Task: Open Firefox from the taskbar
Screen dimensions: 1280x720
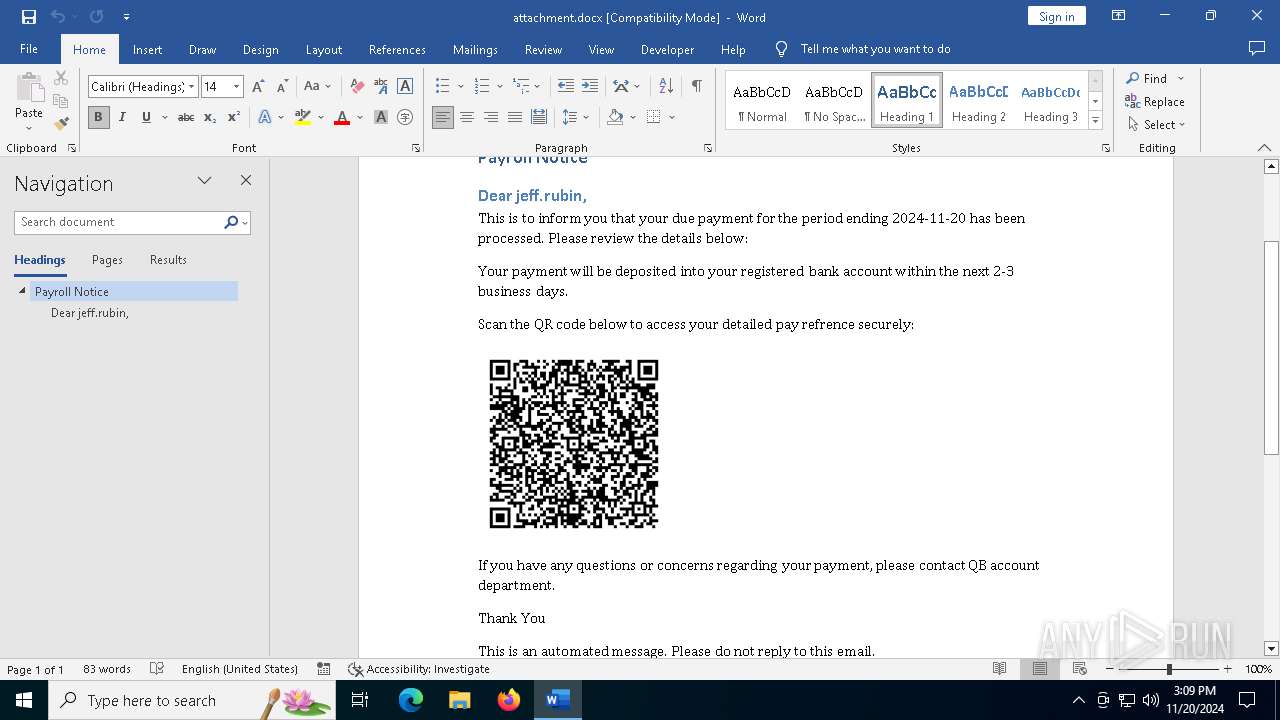Action: click(509, 700)
